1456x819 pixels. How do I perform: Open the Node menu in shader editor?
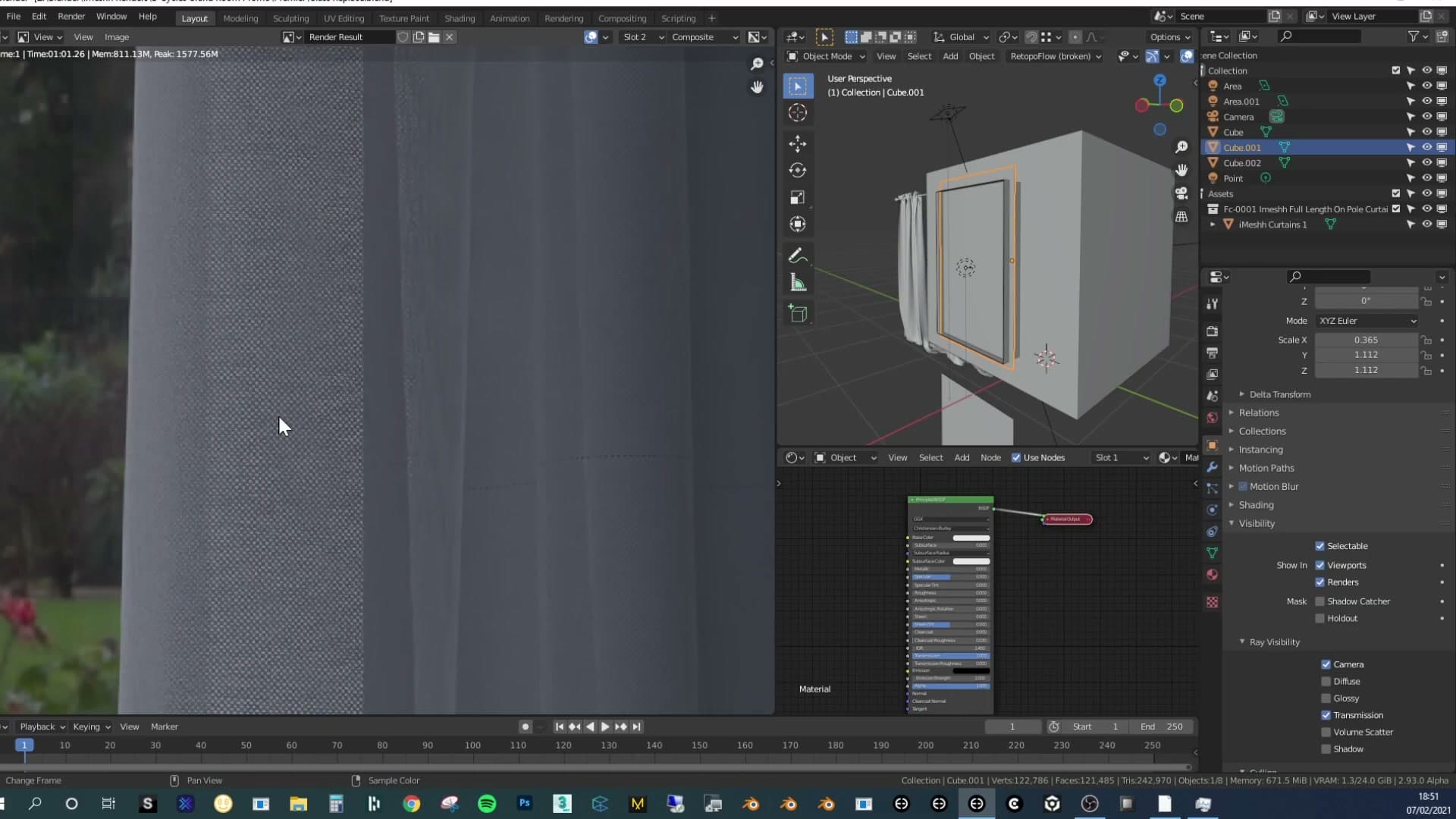990,457
